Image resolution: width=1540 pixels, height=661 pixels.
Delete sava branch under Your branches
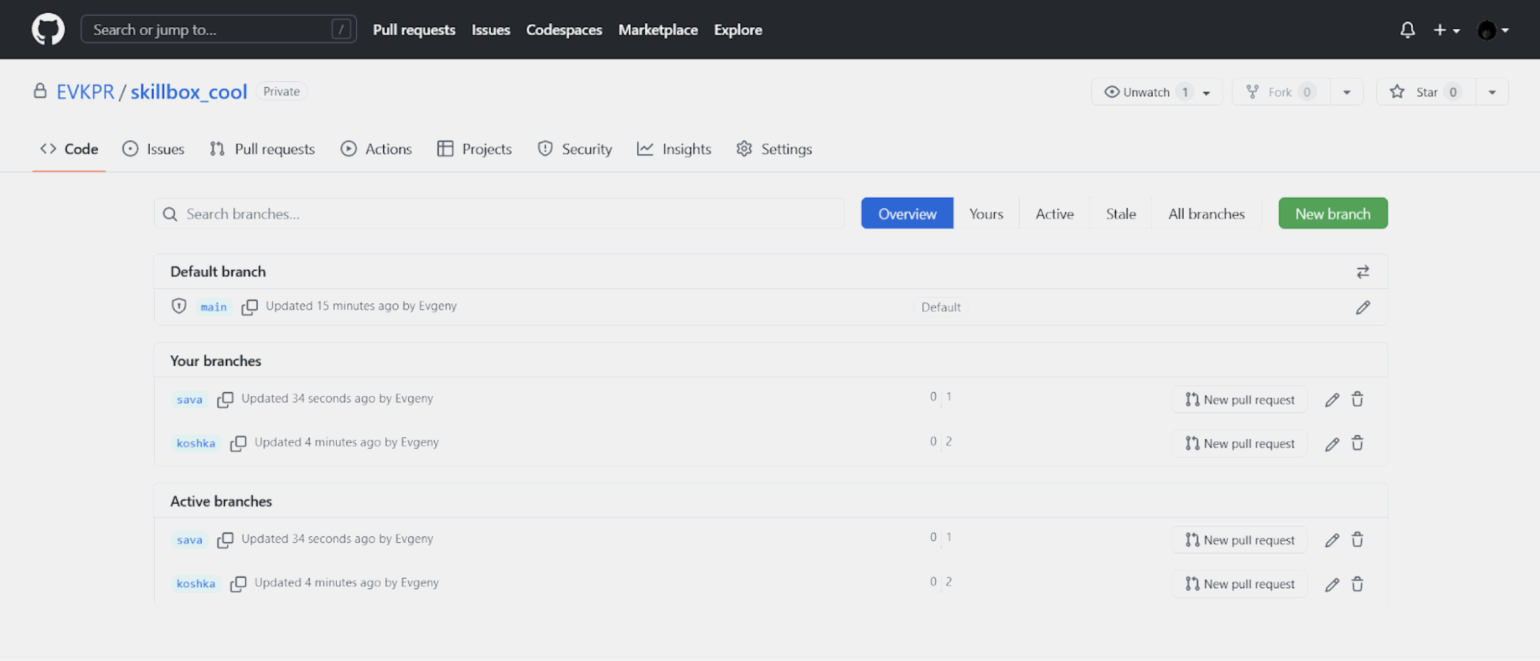coord(1357,400)
